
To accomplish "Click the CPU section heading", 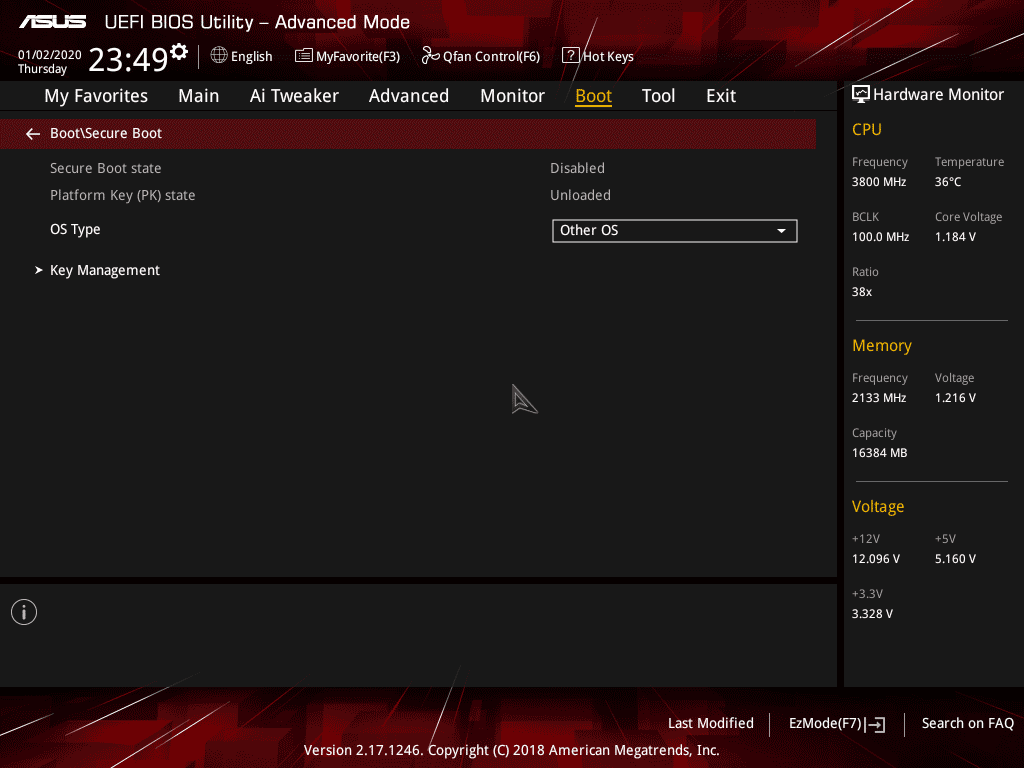I will (x=867, y=129).
